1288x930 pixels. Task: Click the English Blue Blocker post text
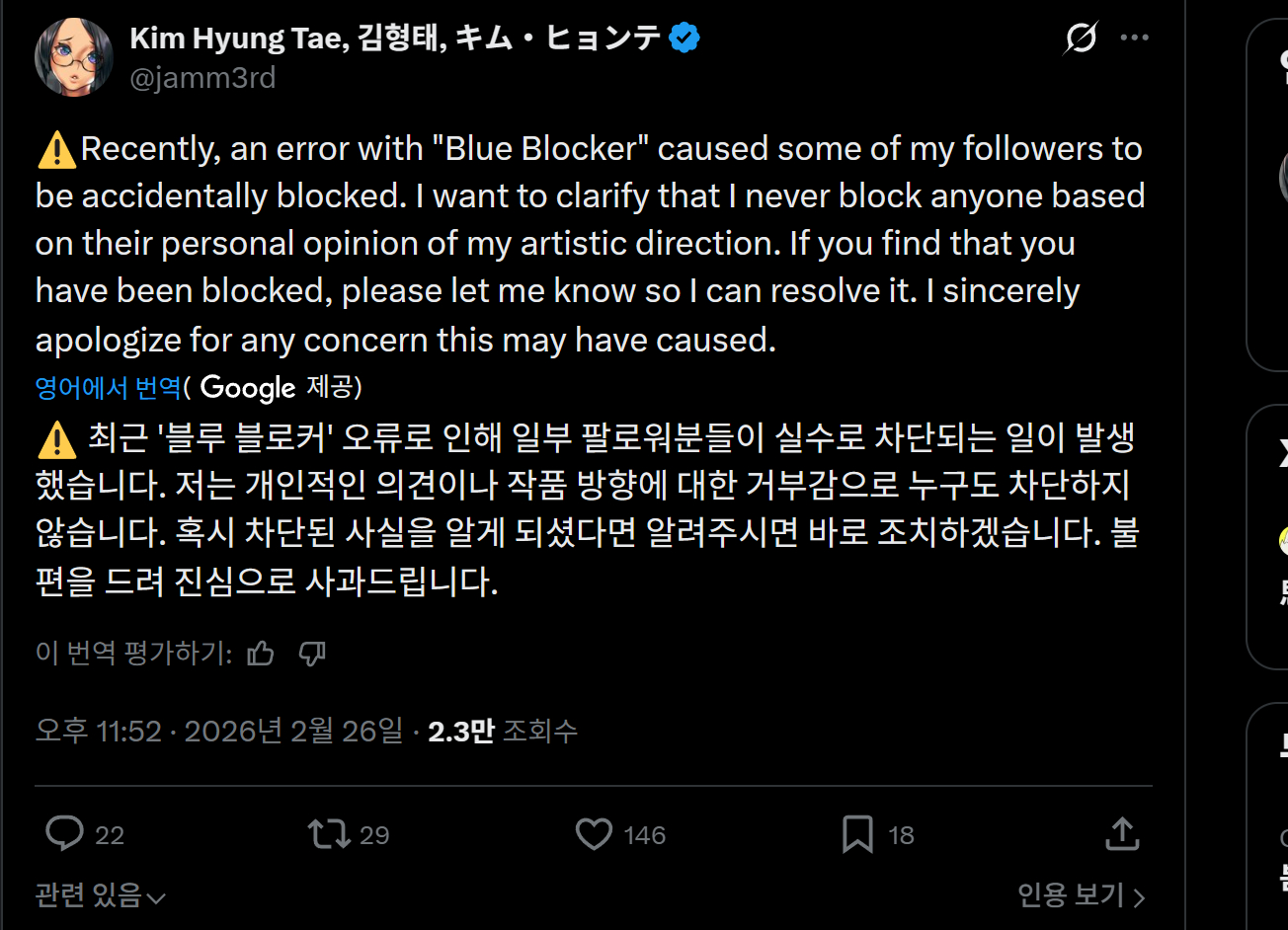click(x=590, y=243)
